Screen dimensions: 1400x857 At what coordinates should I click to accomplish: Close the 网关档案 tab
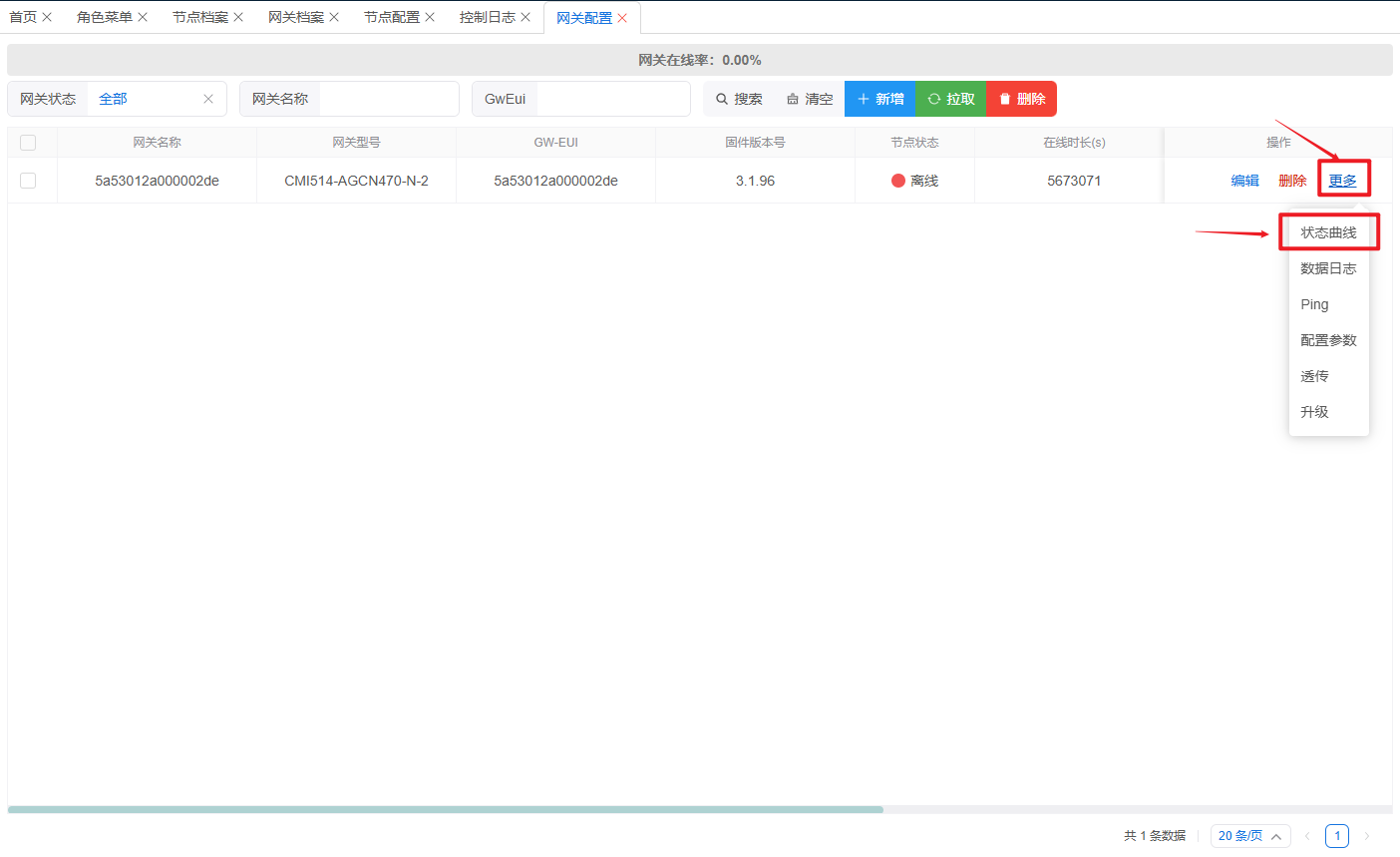pos(334,17)
